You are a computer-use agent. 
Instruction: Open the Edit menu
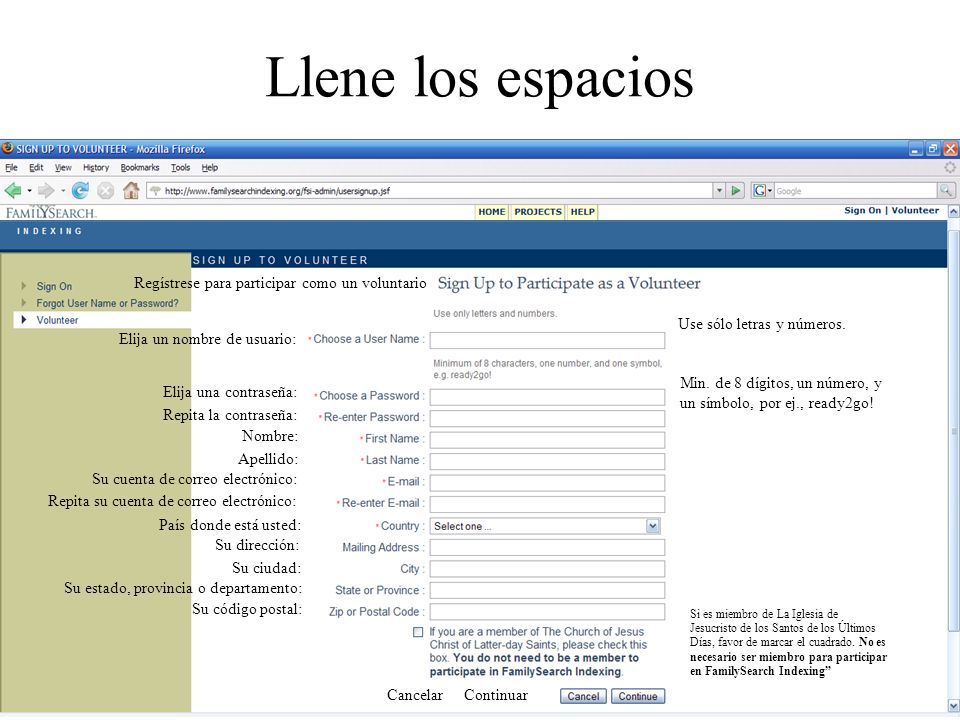[x=36, y=167]
